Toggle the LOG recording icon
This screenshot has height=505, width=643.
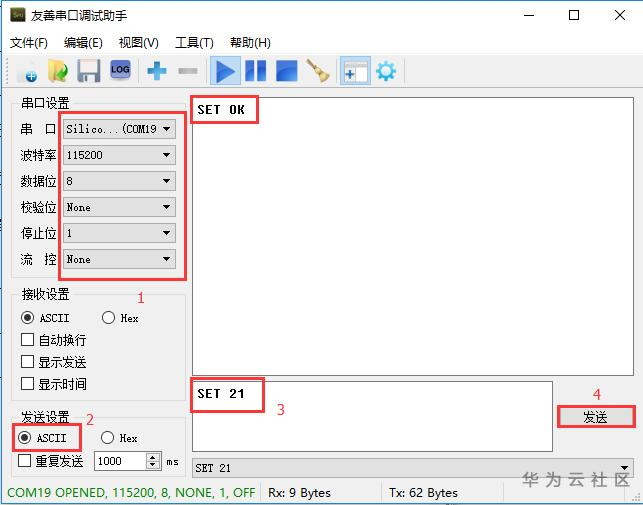coord(120,70)
